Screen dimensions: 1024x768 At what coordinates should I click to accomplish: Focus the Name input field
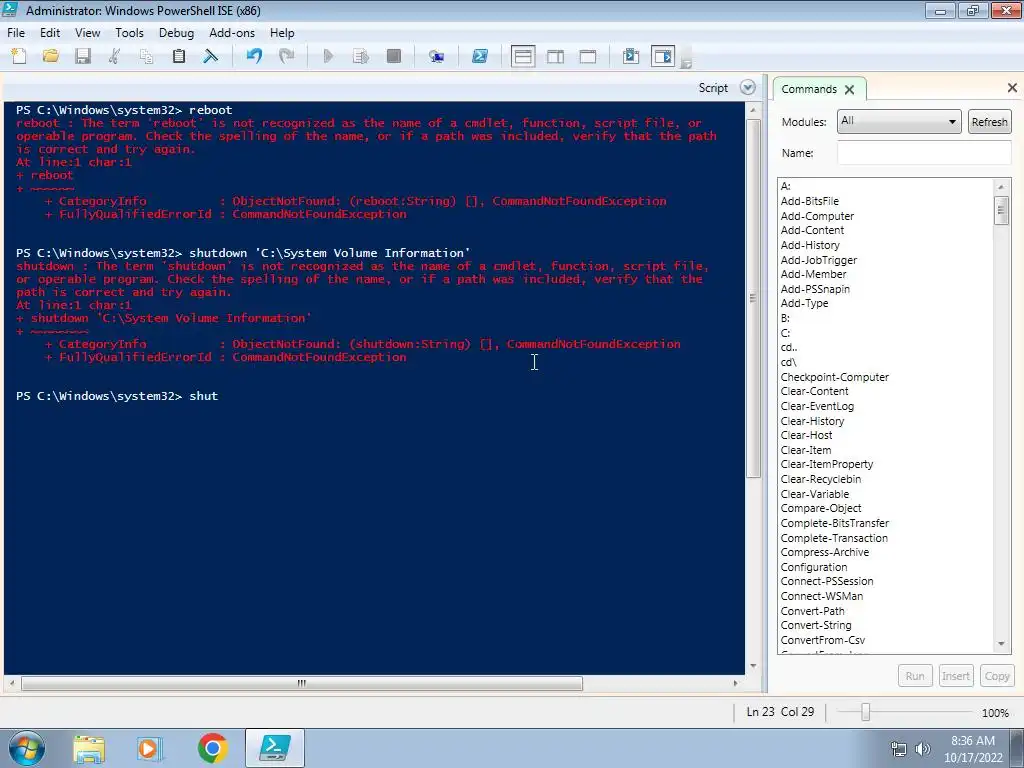pos(924,153)
